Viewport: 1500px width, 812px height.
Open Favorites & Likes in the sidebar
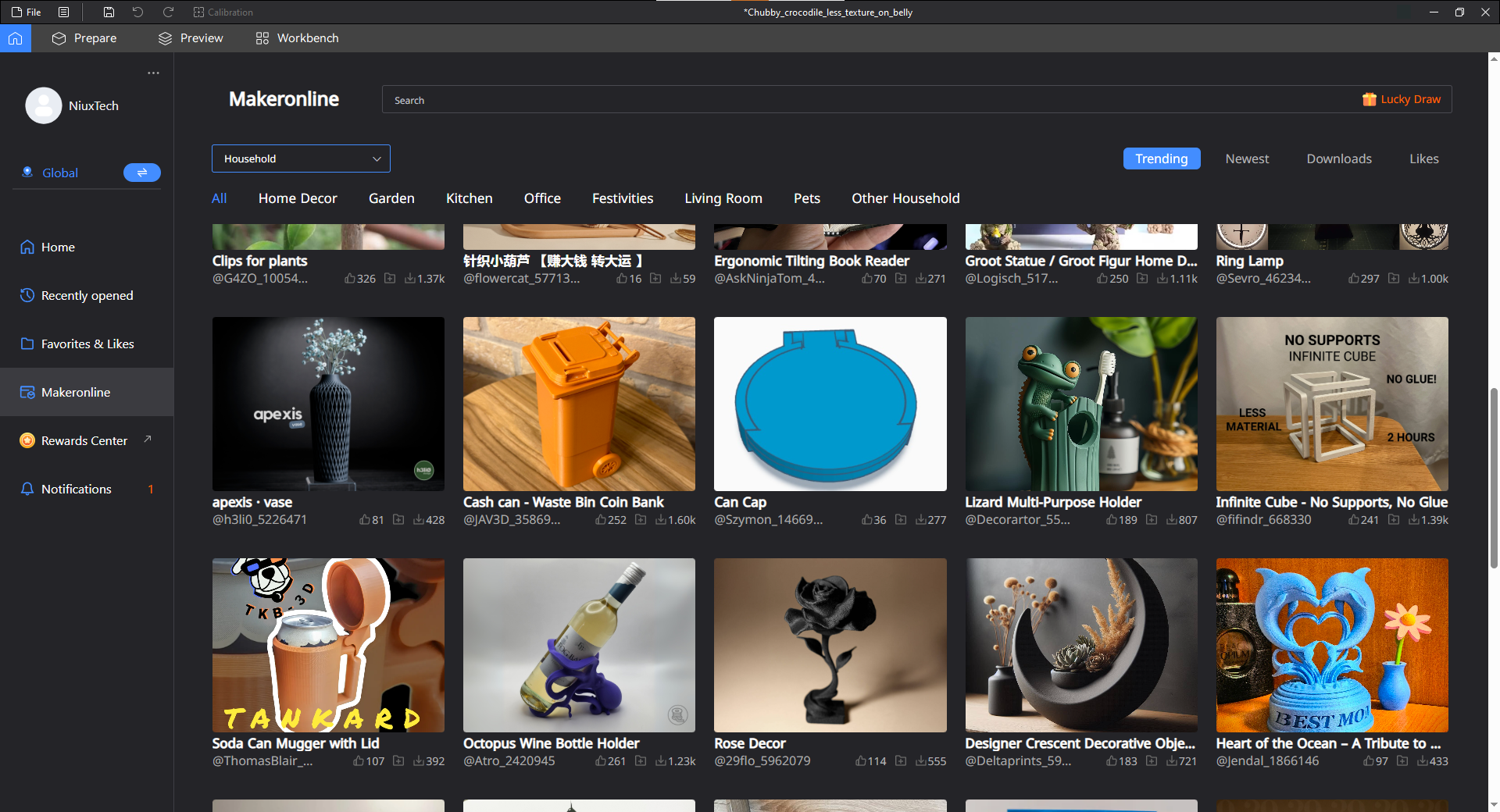(x=87, y=344)
